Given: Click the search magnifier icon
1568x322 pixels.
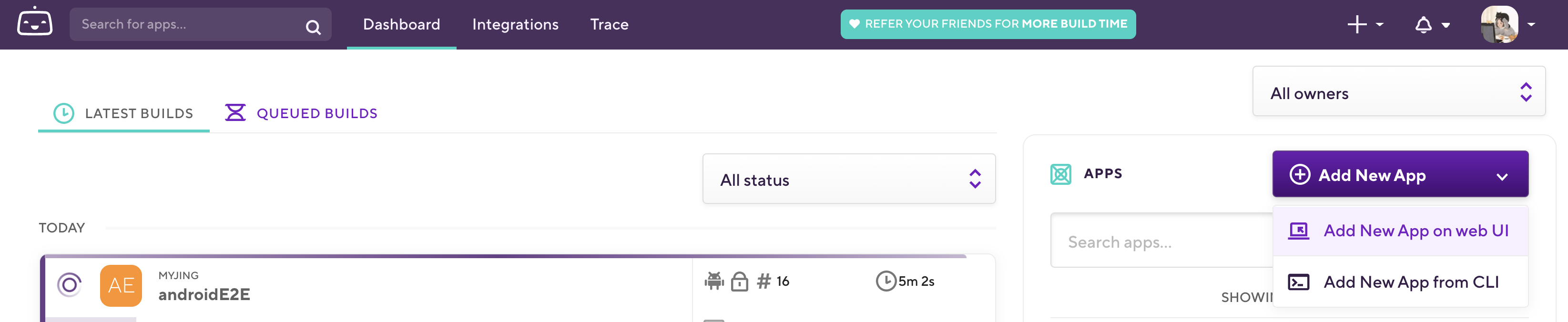Looking at the screenshot, I should pyautogui.click(x=313, y=27).
